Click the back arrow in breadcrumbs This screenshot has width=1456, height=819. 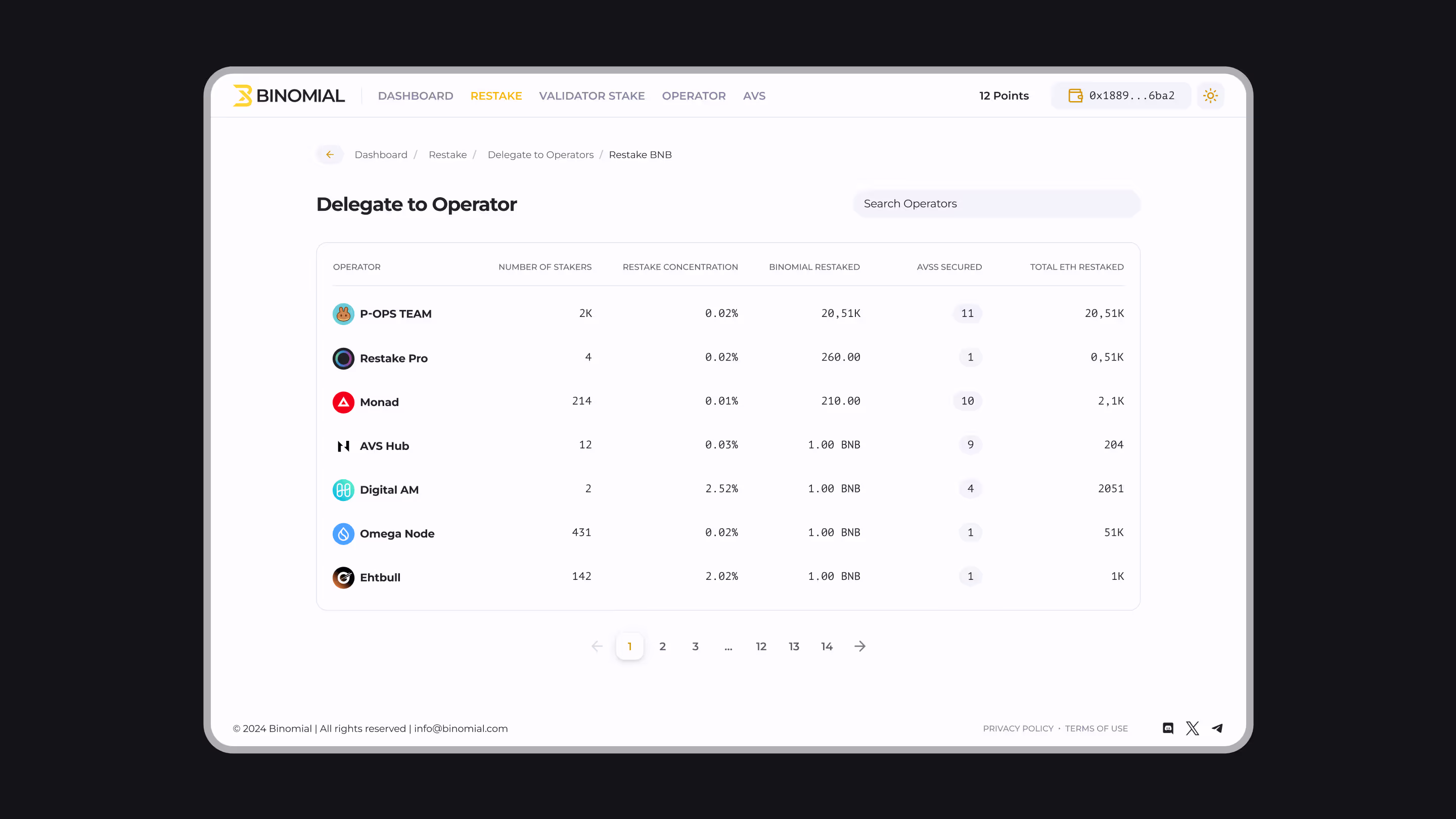coord(330,154)
